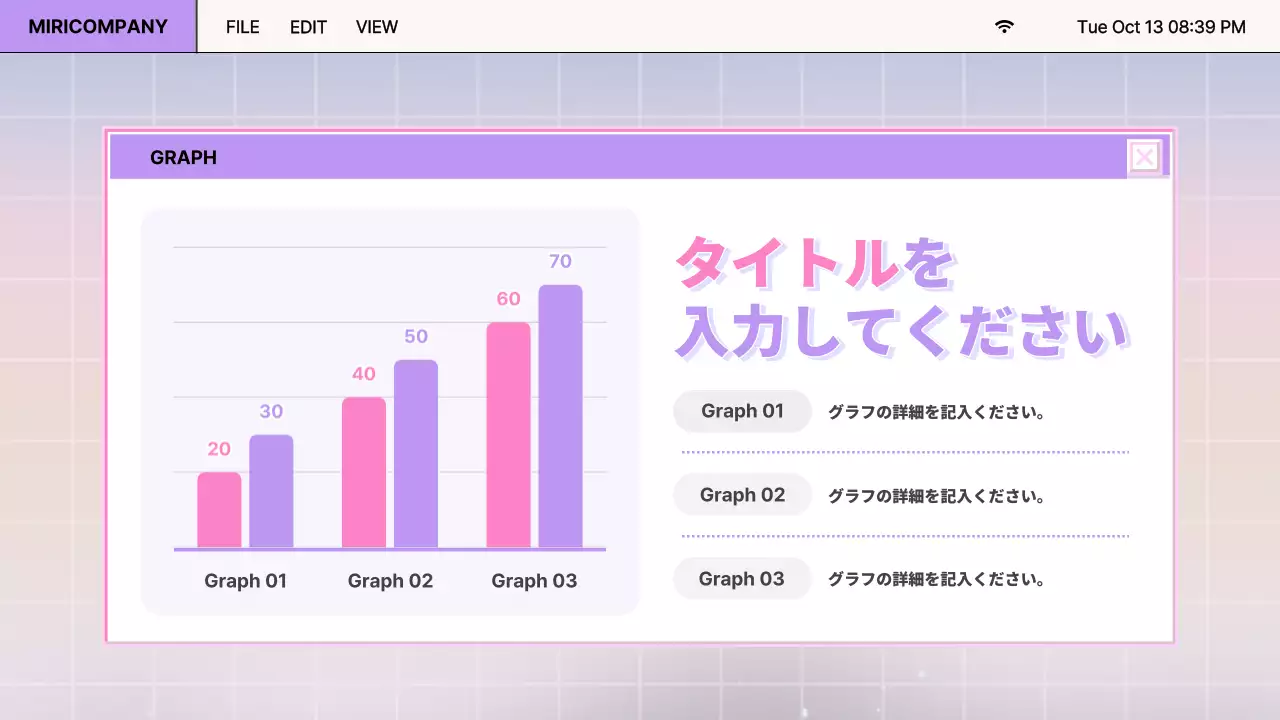The width and height of the screenshot is (1280, 720).
Task: Open the FILE menu
Action: (x=242, y=27)
